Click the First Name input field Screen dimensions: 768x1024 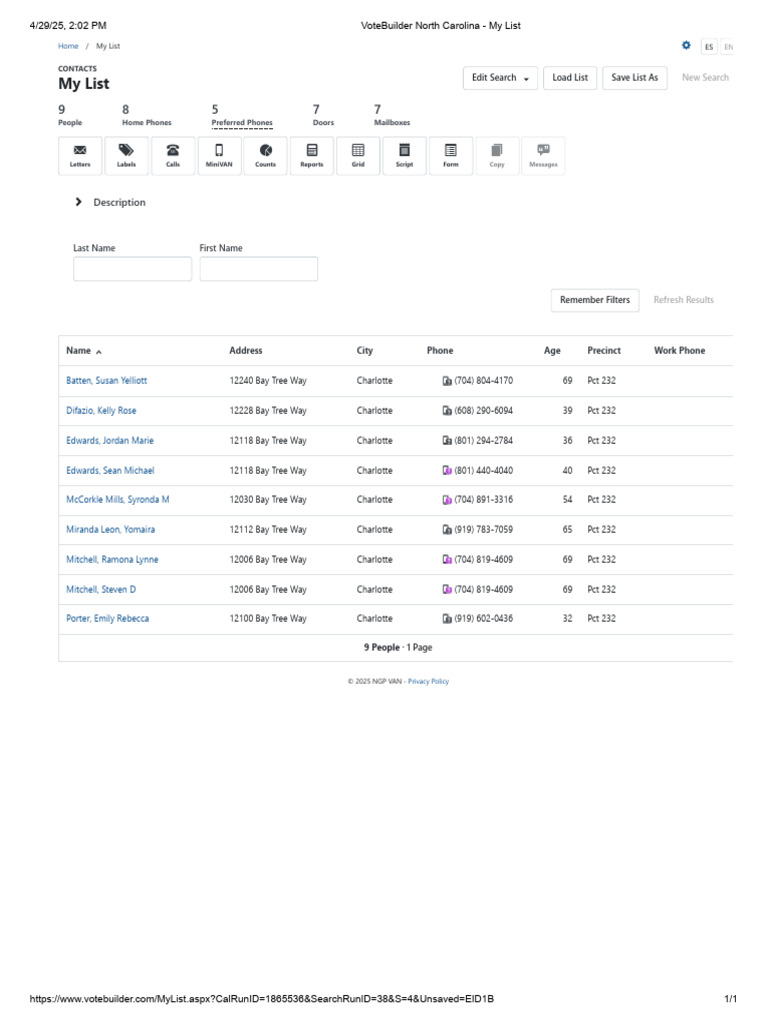click(259, 269)
